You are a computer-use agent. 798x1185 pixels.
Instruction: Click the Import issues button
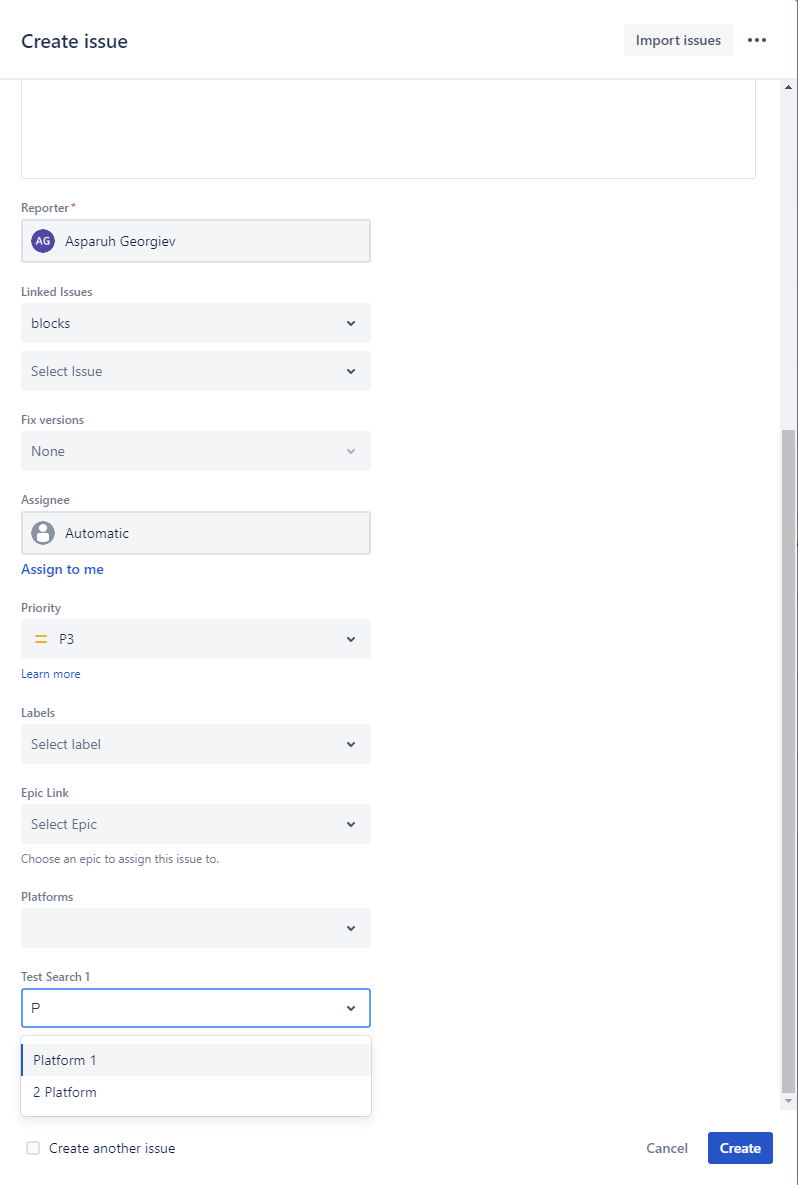678,40
